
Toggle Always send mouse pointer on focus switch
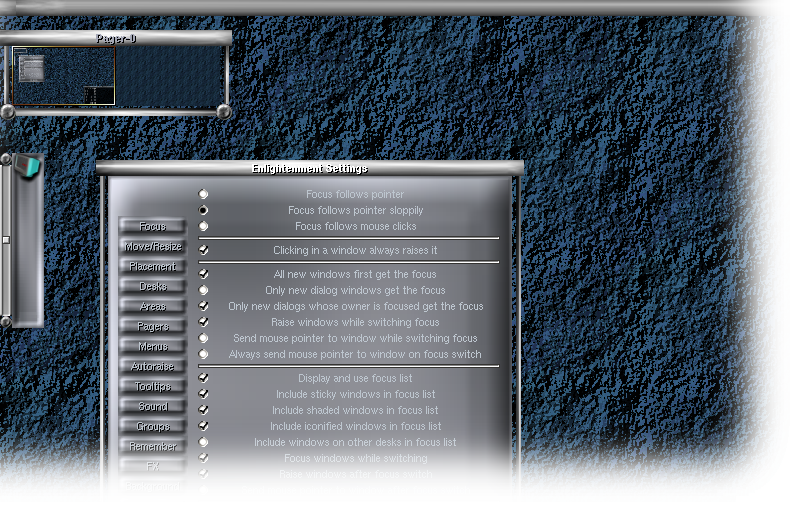203,354
